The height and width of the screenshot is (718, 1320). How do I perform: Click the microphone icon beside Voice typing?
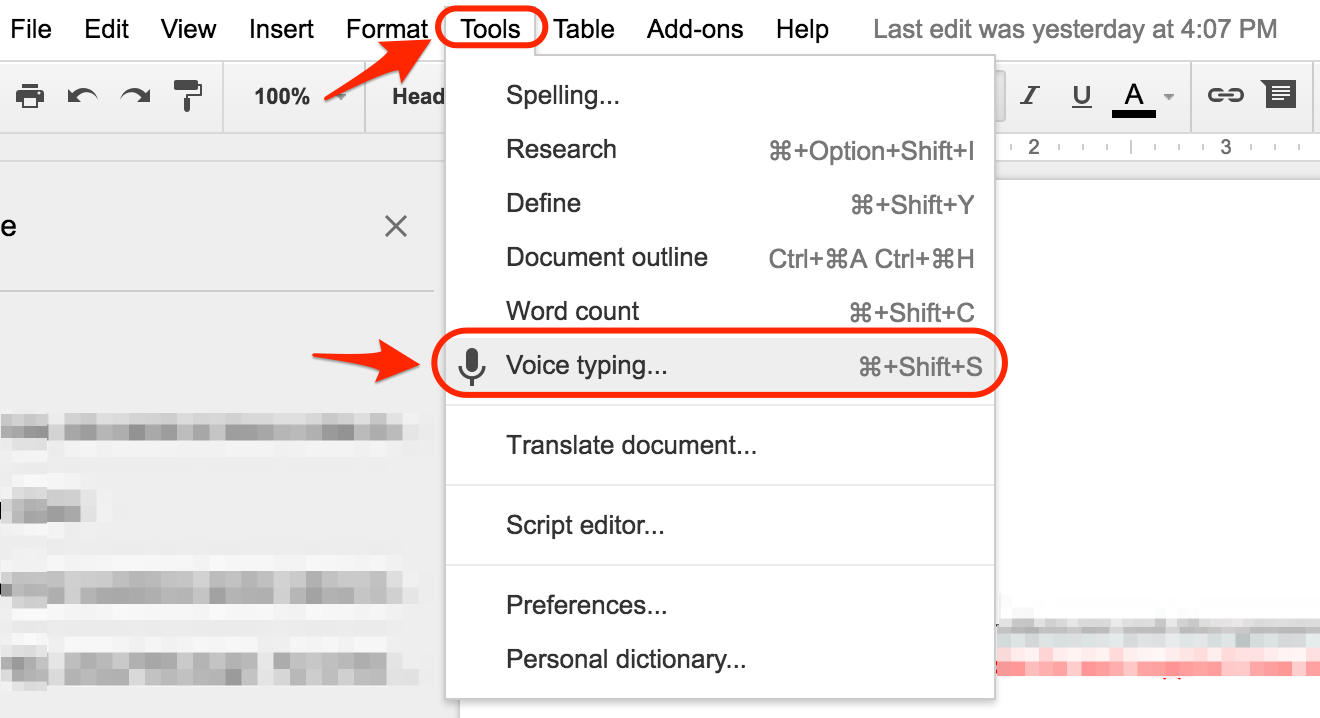click(470, 364)
